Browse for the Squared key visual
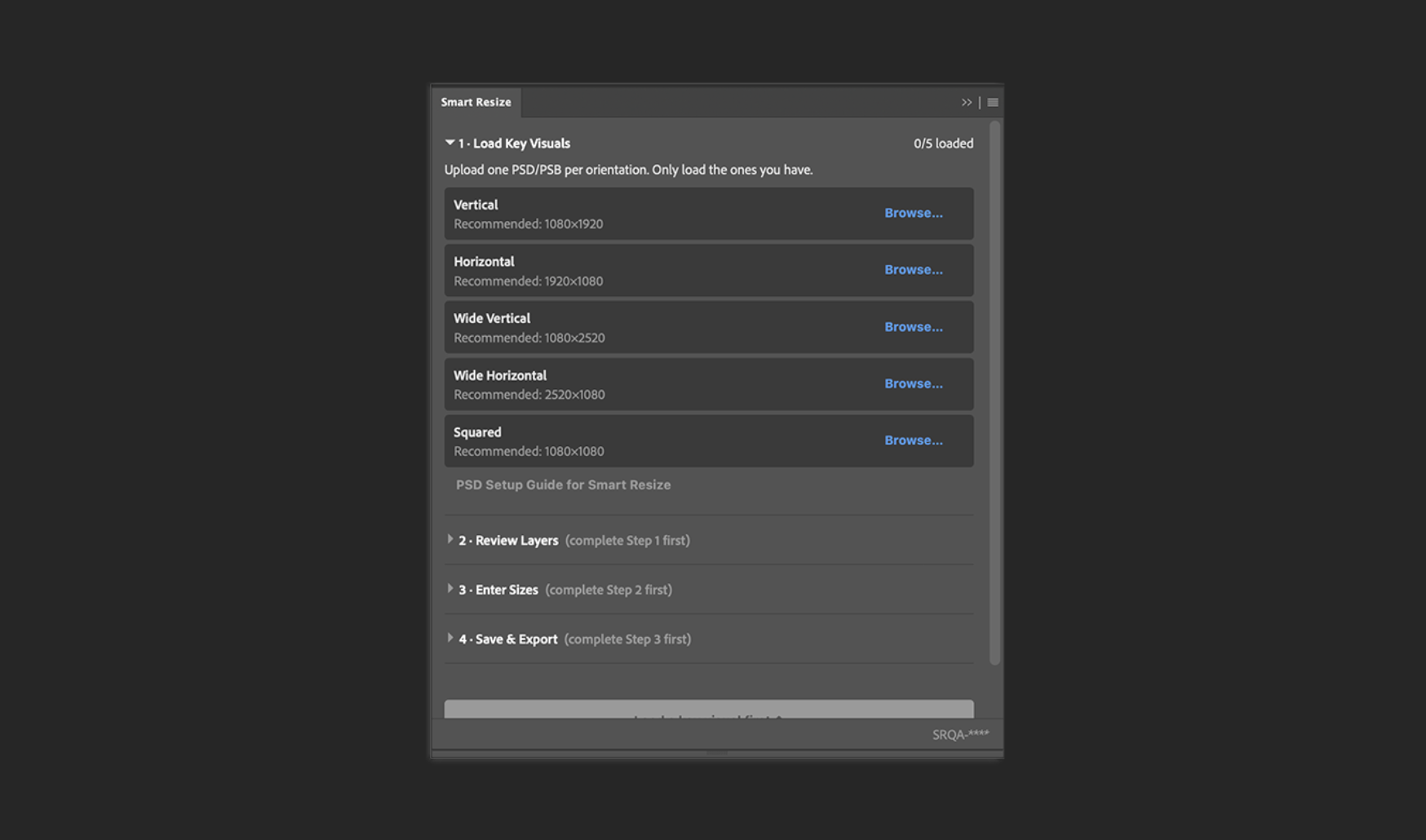 pos(914,440)
